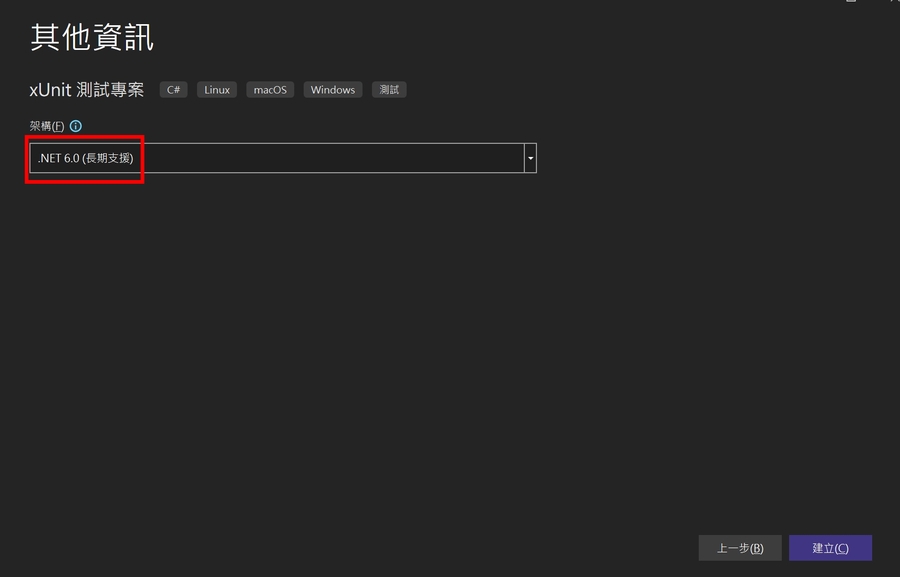Image resolution: width=900 pixels, height=577 pixels.
Task: Go back with the 上一步(B) button
Action: point(740,548)
